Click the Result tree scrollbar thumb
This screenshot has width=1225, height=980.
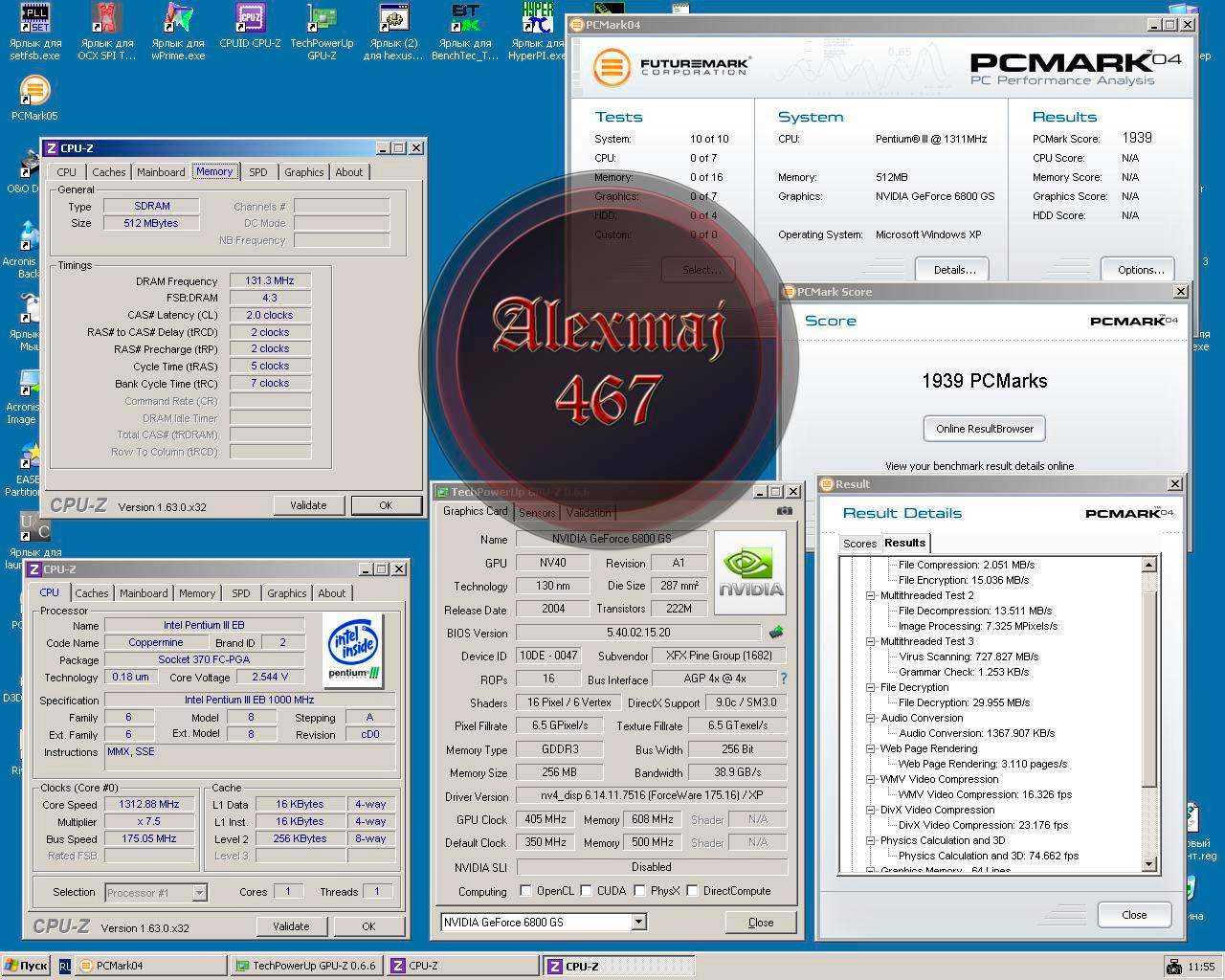tap(1149, 689)
